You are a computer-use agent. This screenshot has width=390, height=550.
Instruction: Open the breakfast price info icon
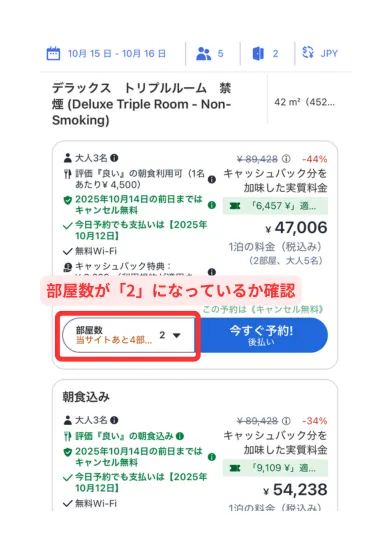click(211, 180)
